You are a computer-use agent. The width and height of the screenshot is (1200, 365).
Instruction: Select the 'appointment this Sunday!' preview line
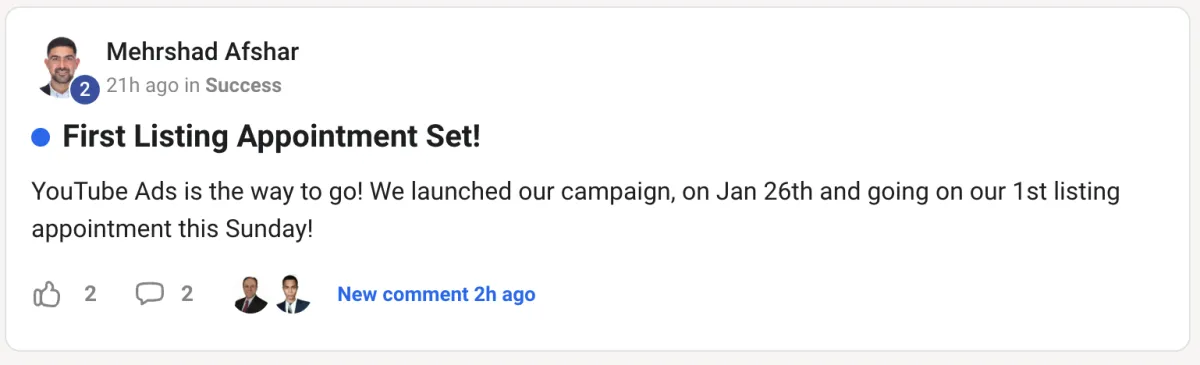pos(173,229)
